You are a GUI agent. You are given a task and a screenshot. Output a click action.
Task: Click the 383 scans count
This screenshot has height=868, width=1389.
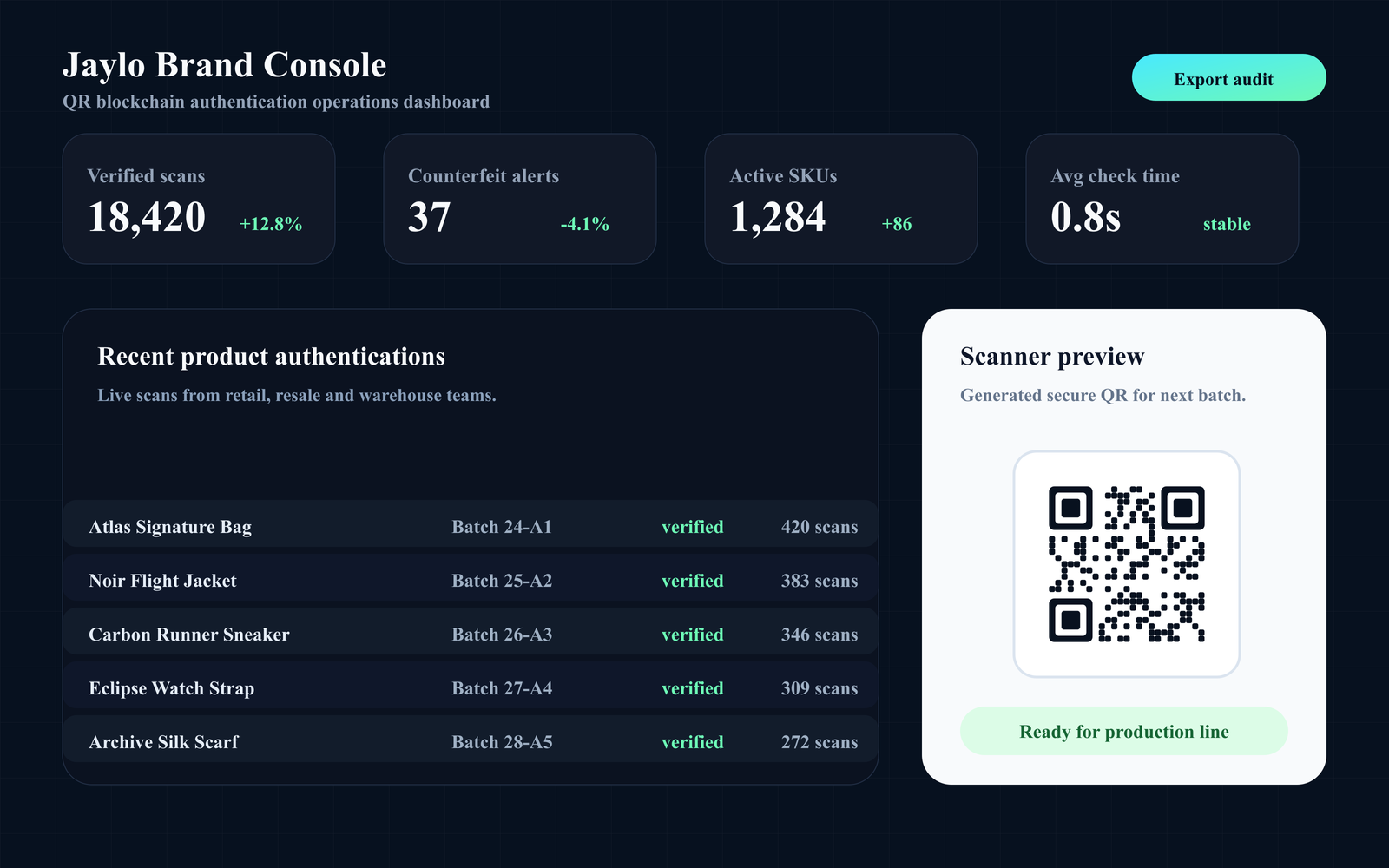pyautogui.click(x=820, y=581)
